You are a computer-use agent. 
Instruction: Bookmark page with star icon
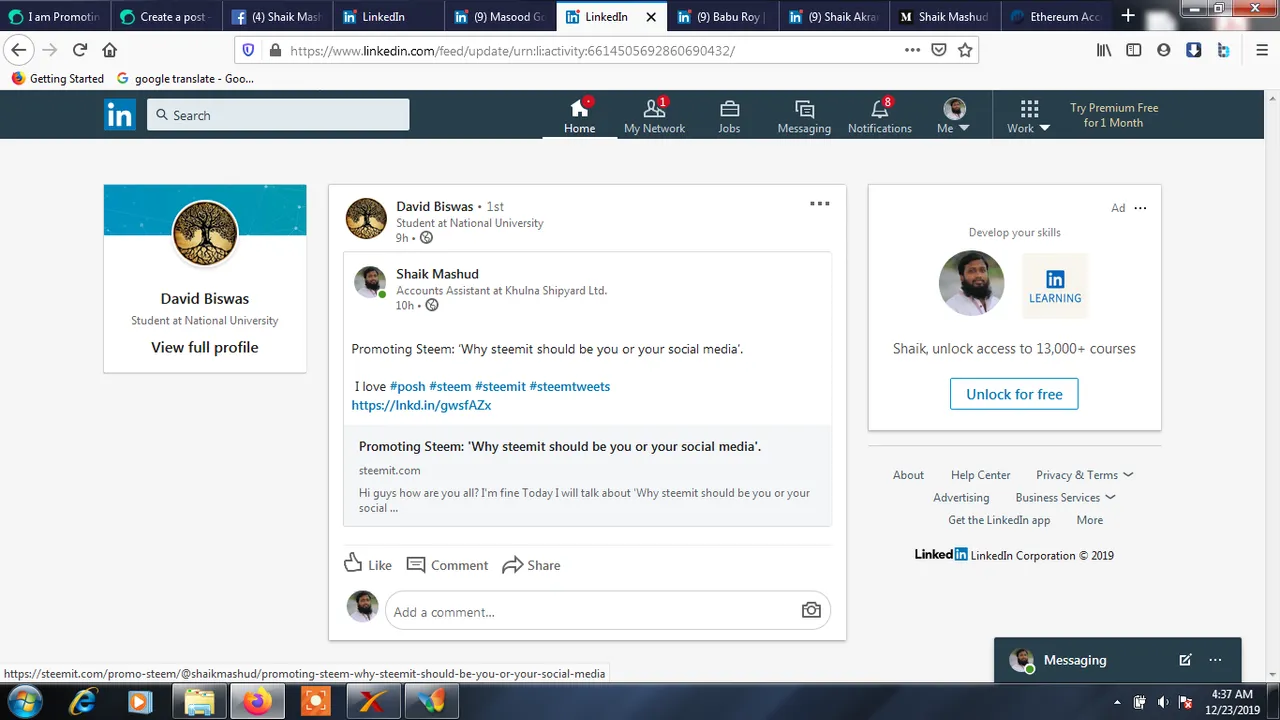tap(965, 50)
